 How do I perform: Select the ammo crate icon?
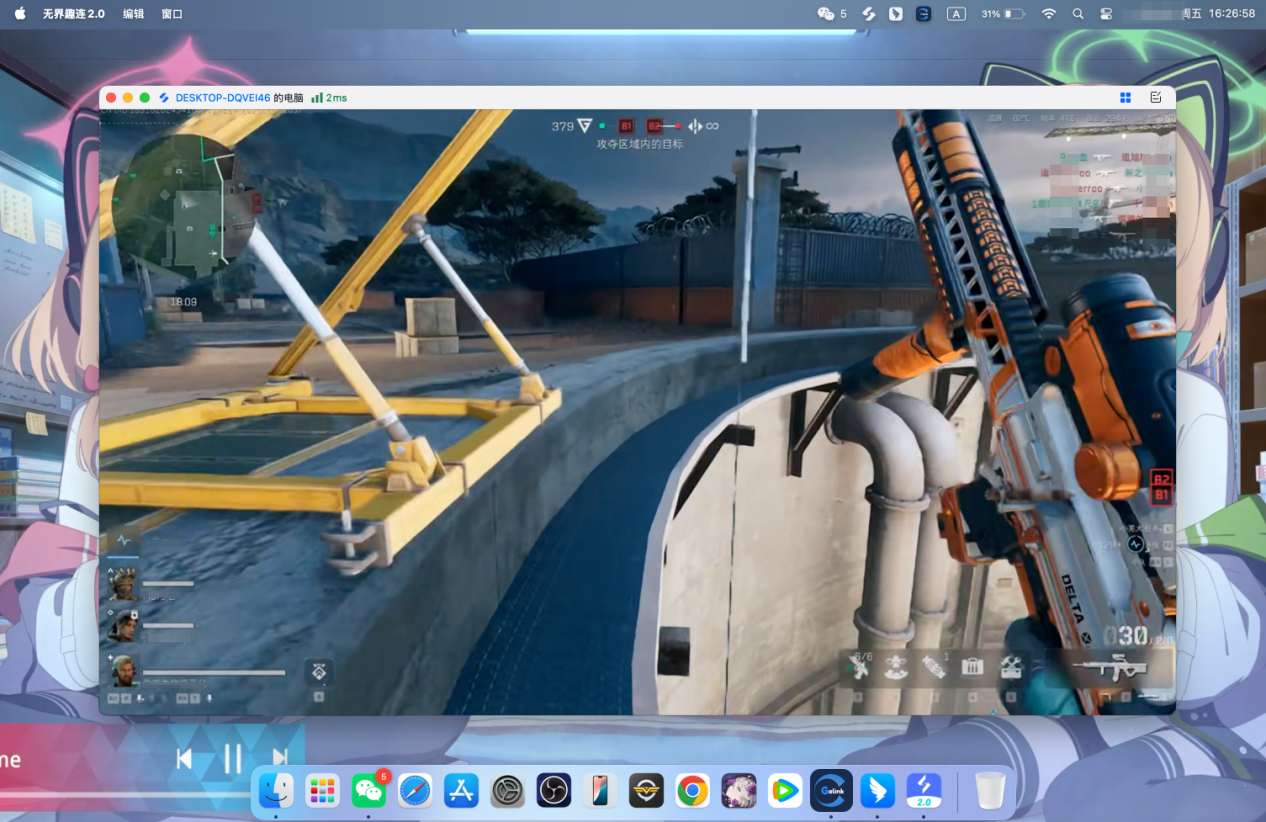point(973,667)
